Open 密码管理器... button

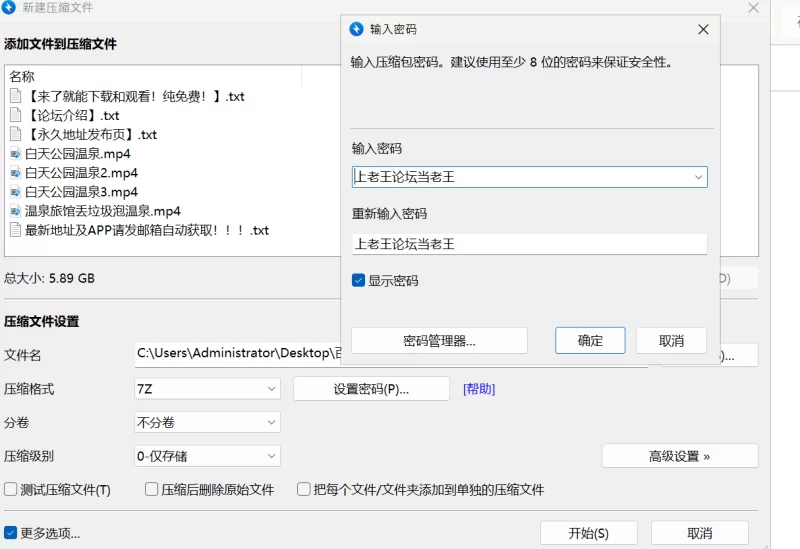439,341
